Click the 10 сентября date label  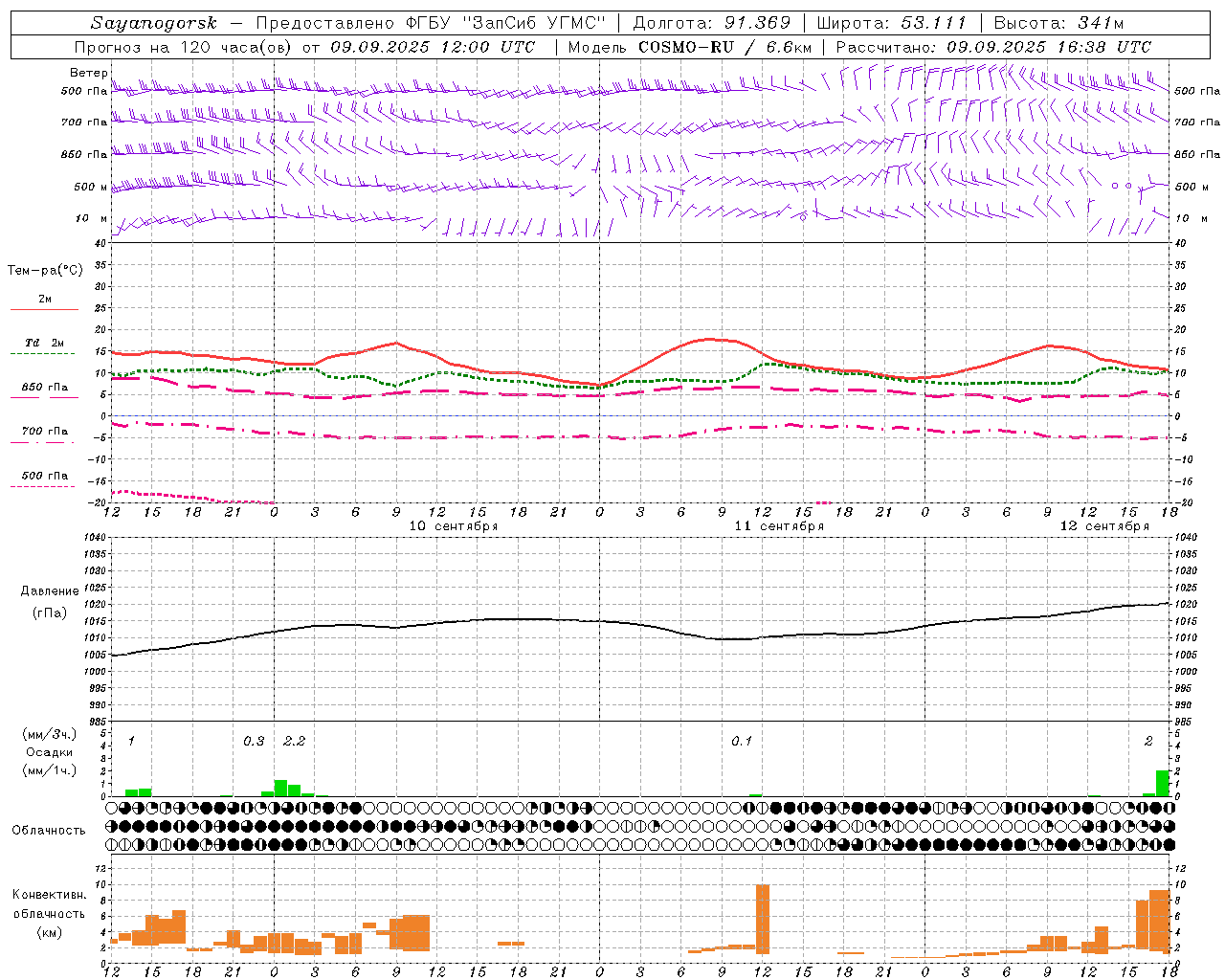pos(454,526)
